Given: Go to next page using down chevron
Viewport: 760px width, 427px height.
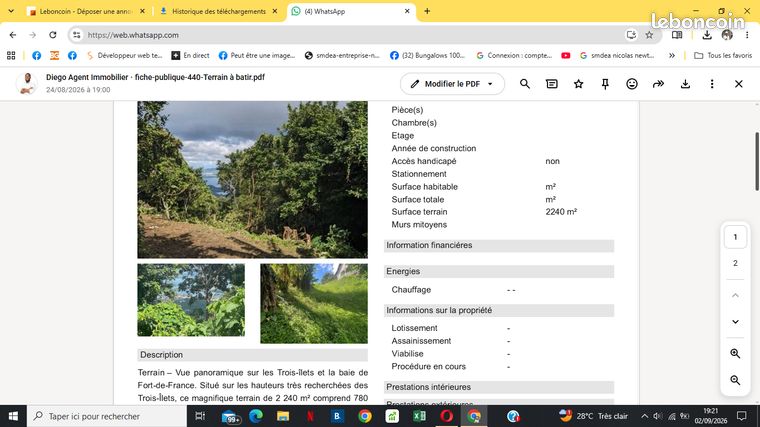Looking at the screenshot, I should pos(735,322).
